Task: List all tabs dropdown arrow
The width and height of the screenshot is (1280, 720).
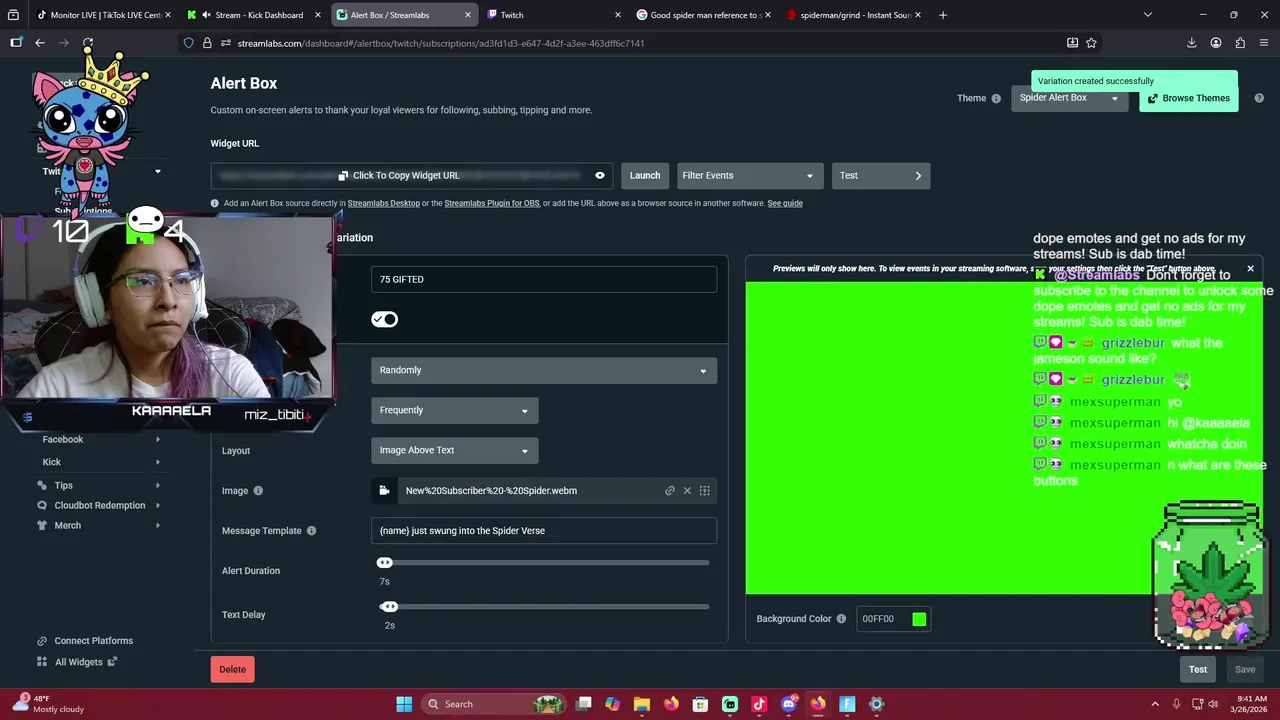Action: coord(1148,15)
